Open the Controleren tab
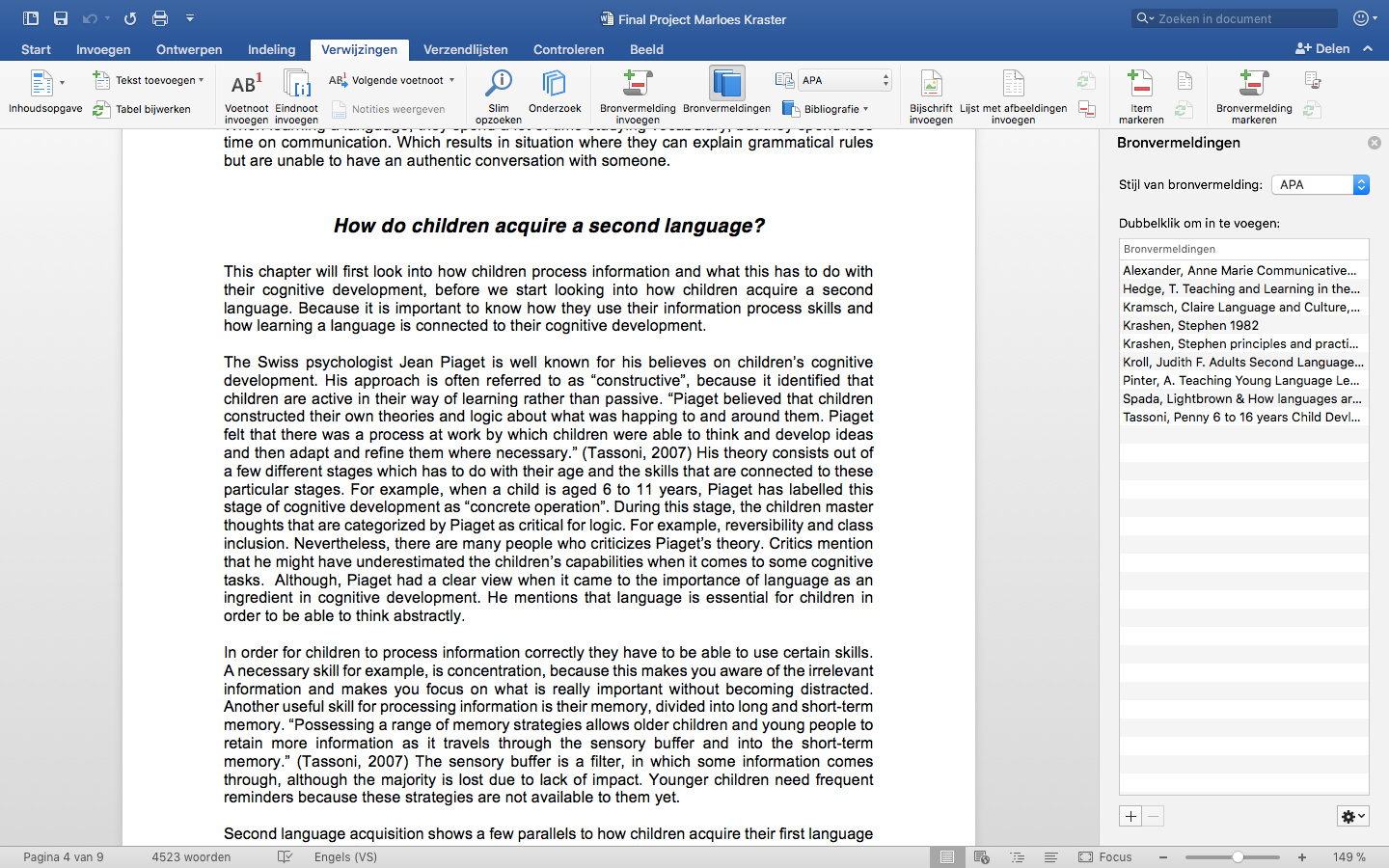Viewport: 1389px width, 868px height. (x=568, y=49)
